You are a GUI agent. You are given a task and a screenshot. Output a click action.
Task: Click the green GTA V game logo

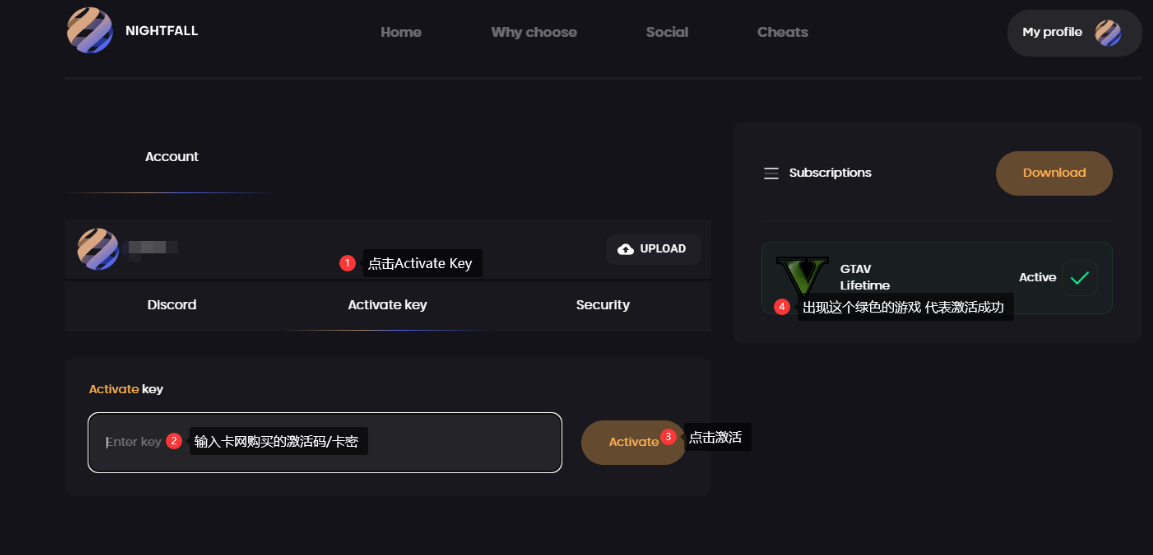pyautogui.click(x=802, y=277)
